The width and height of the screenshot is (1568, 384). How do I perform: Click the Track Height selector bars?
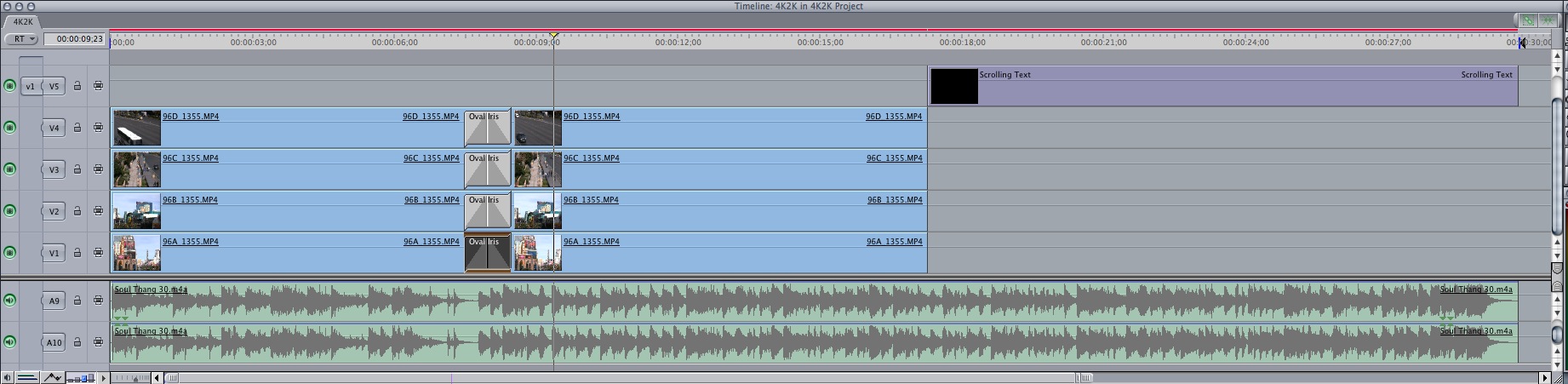(x=80, y=378)
